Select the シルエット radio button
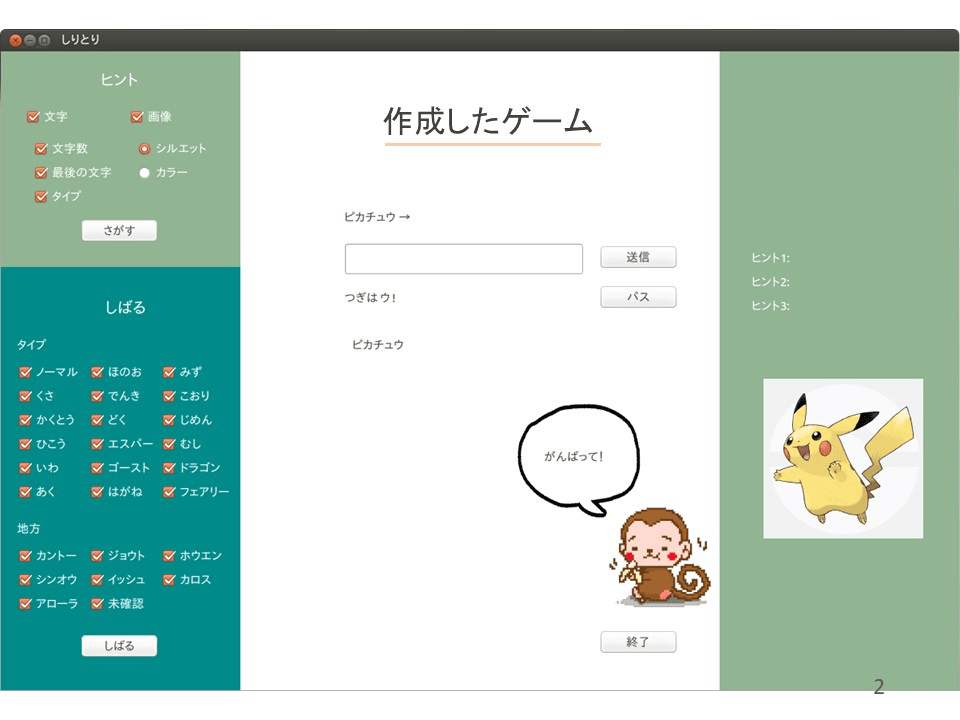The height and width of the screenshot is (720, 960). pos(144,149)
